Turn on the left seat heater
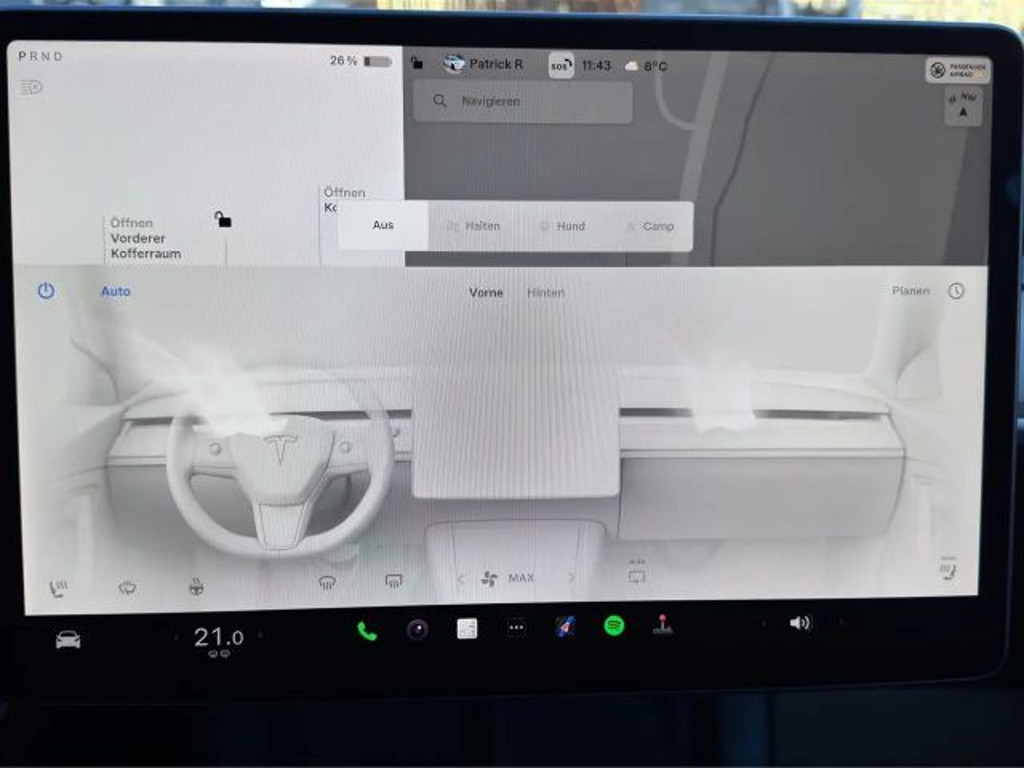 [57, 578]
